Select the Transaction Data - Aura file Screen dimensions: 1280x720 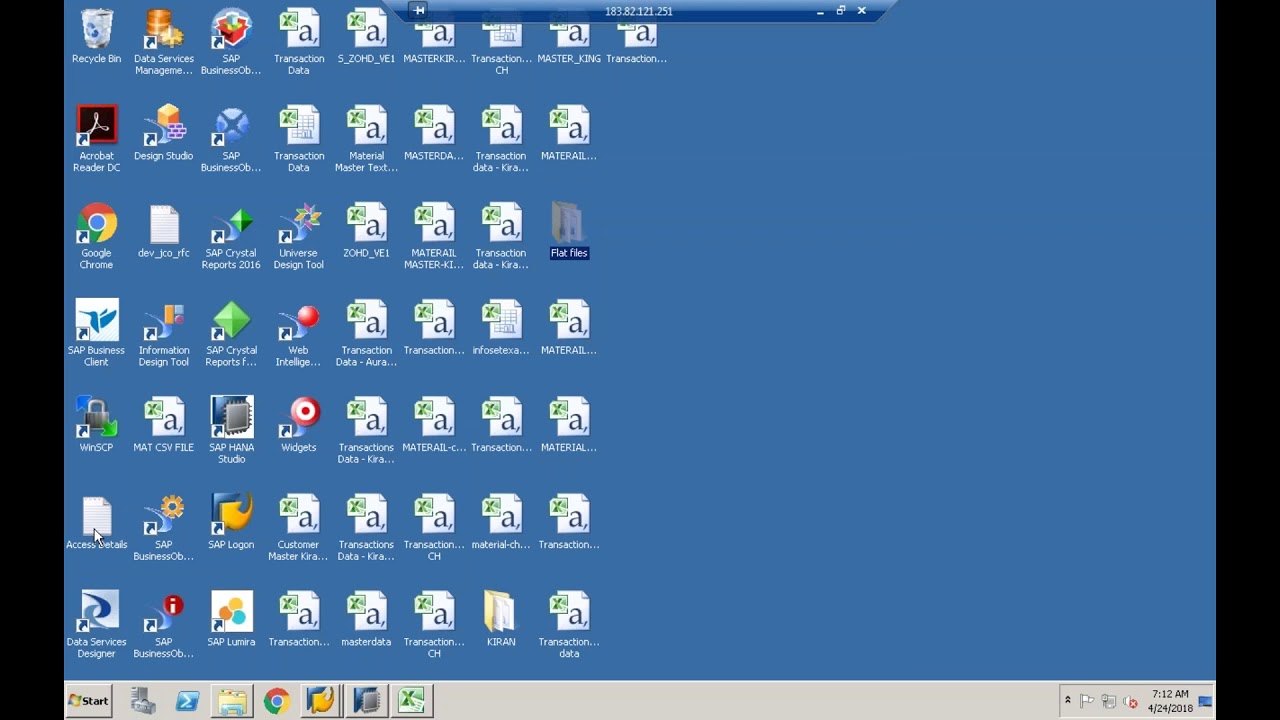pos(366,333)
